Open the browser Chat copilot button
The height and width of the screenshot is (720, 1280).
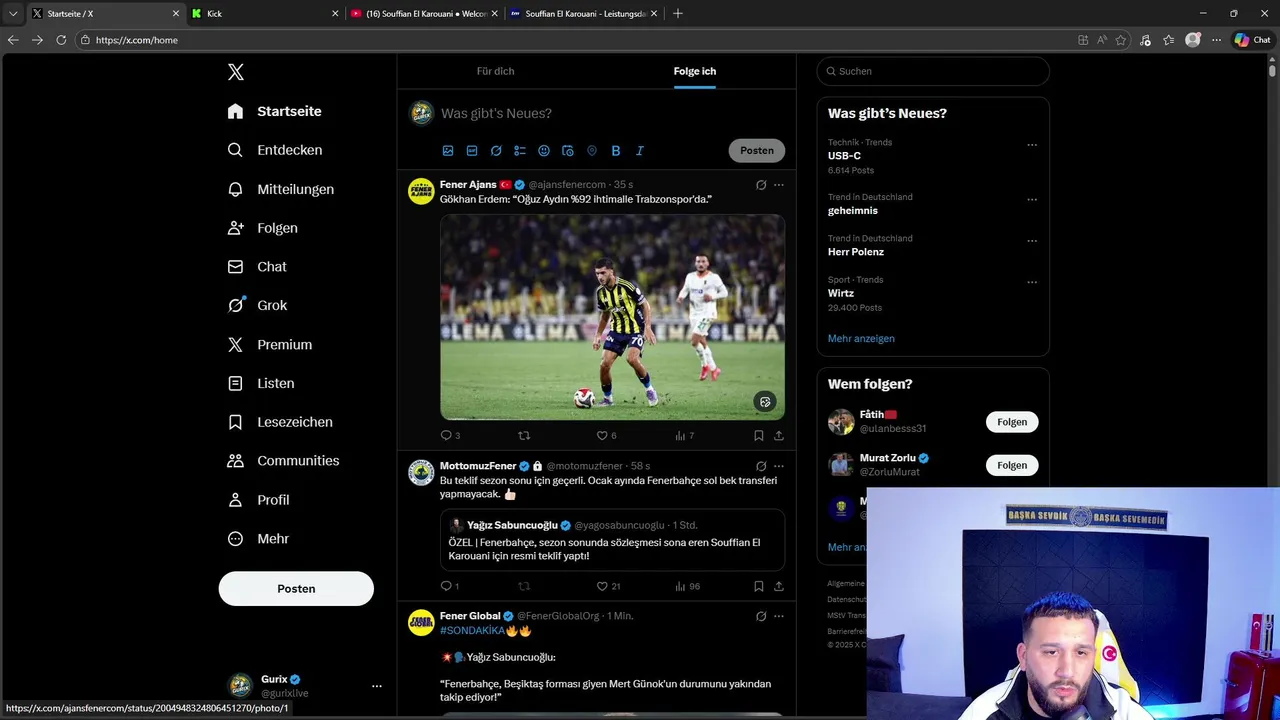1253,40
